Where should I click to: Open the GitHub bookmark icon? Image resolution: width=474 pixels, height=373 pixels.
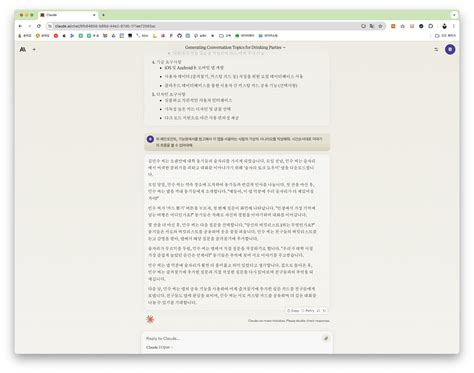point(179,35)
